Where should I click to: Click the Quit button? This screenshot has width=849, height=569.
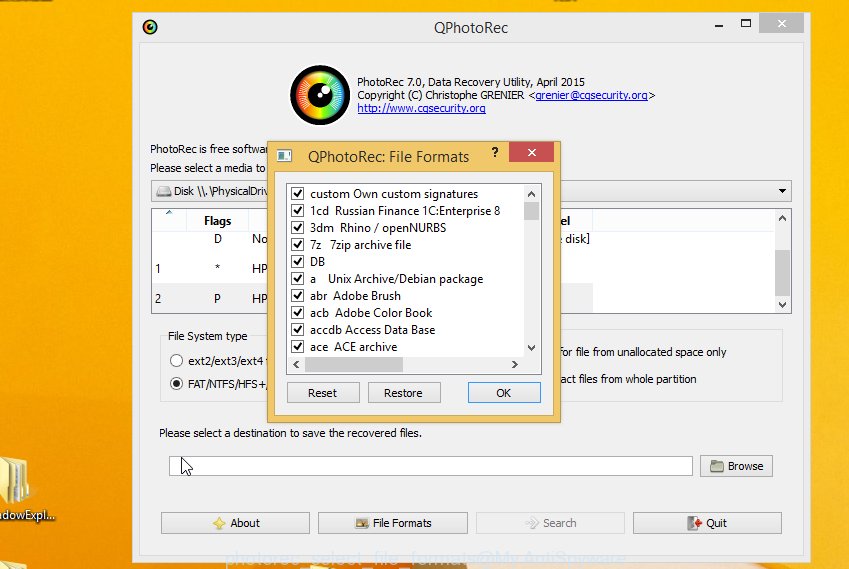tap(707, 523)
